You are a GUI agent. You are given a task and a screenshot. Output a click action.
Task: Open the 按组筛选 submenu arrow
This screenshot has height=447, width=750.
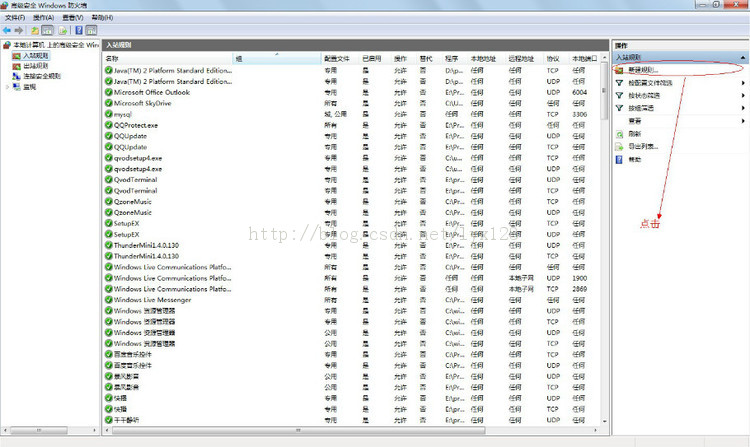743,108
